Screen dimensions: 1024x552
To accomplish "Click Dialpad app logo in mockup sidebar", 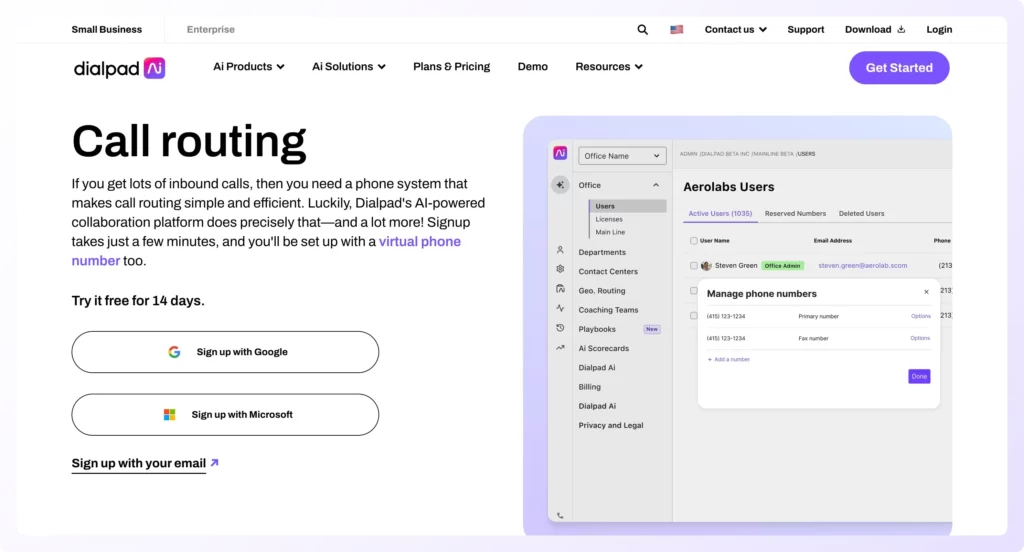I will coord(560,153).
